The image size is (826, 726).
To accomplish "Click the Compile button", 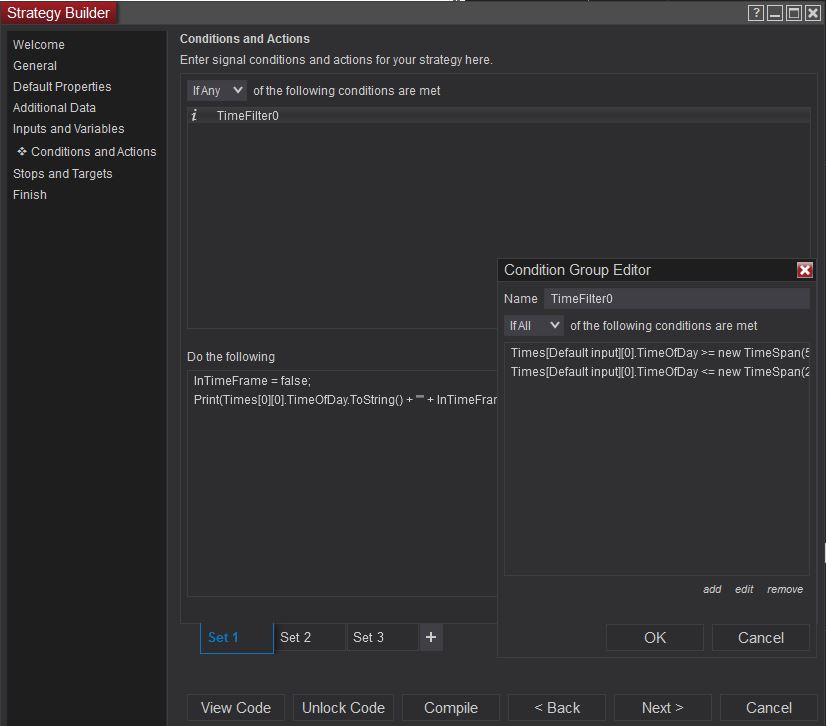I will [451, 707].
